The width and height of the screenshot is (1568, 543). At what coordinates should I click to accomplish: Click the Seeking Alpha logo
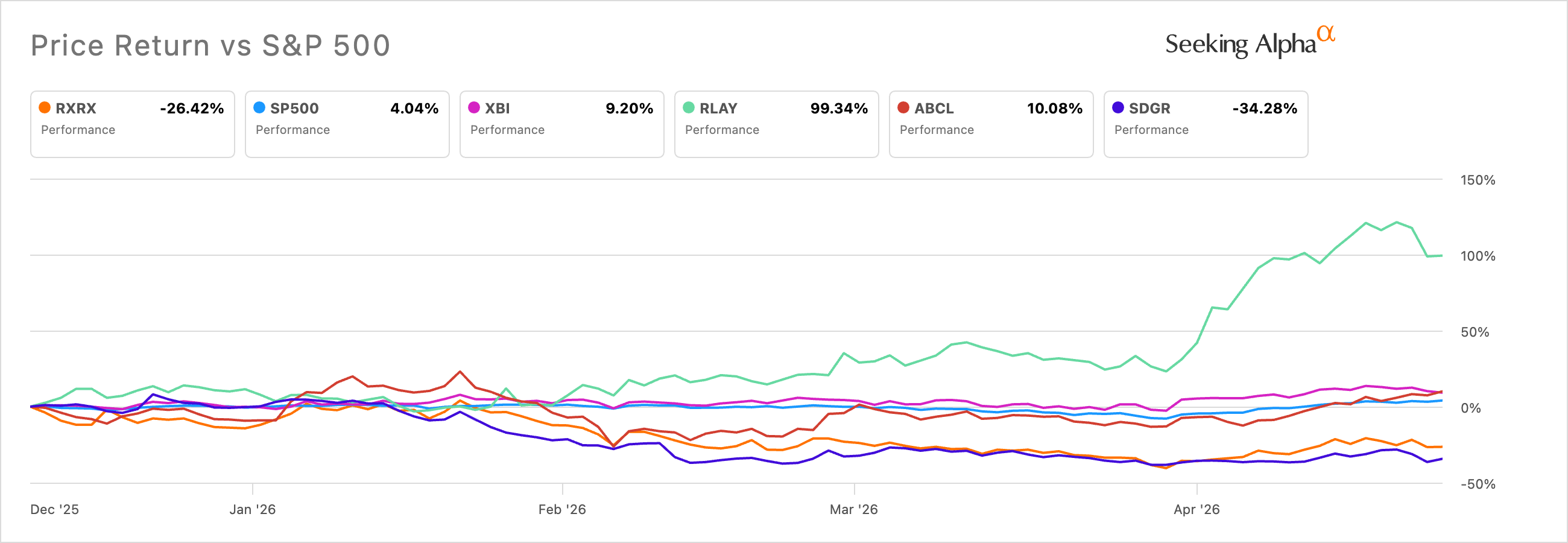1241,45
